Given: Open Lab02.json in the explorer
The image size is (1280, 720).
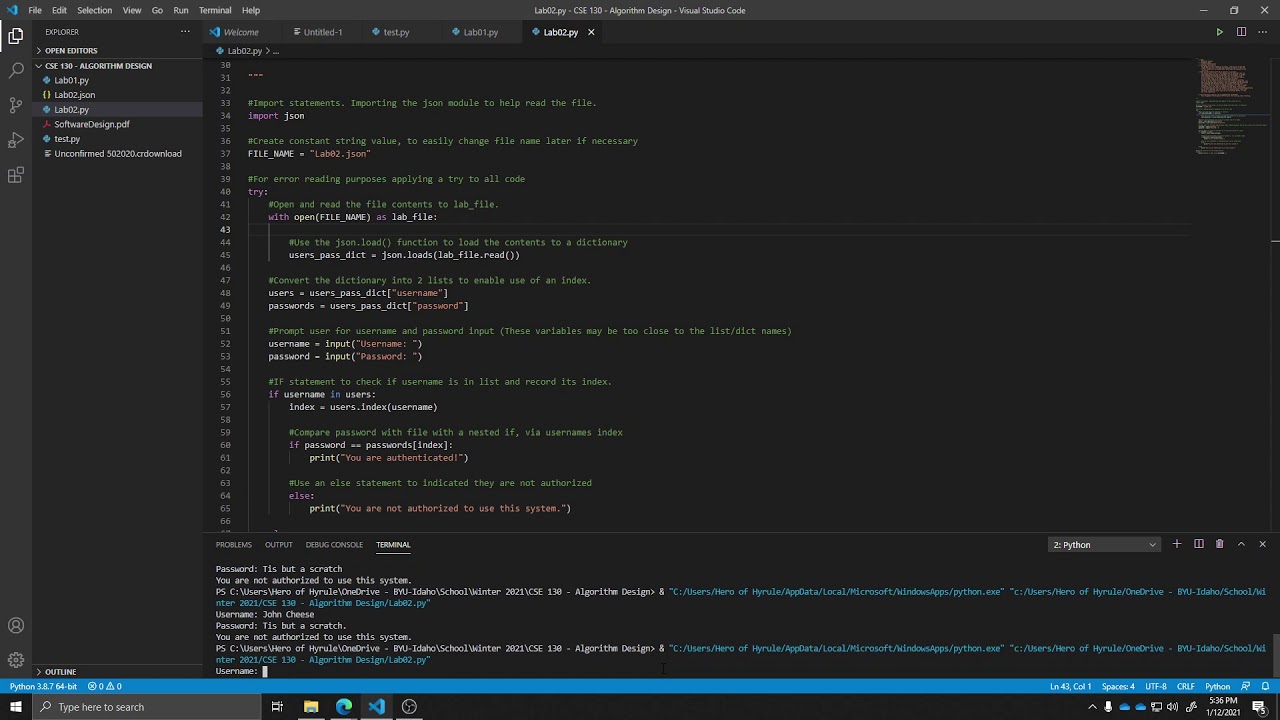Looking at the screenshot, I should point(75,95).
